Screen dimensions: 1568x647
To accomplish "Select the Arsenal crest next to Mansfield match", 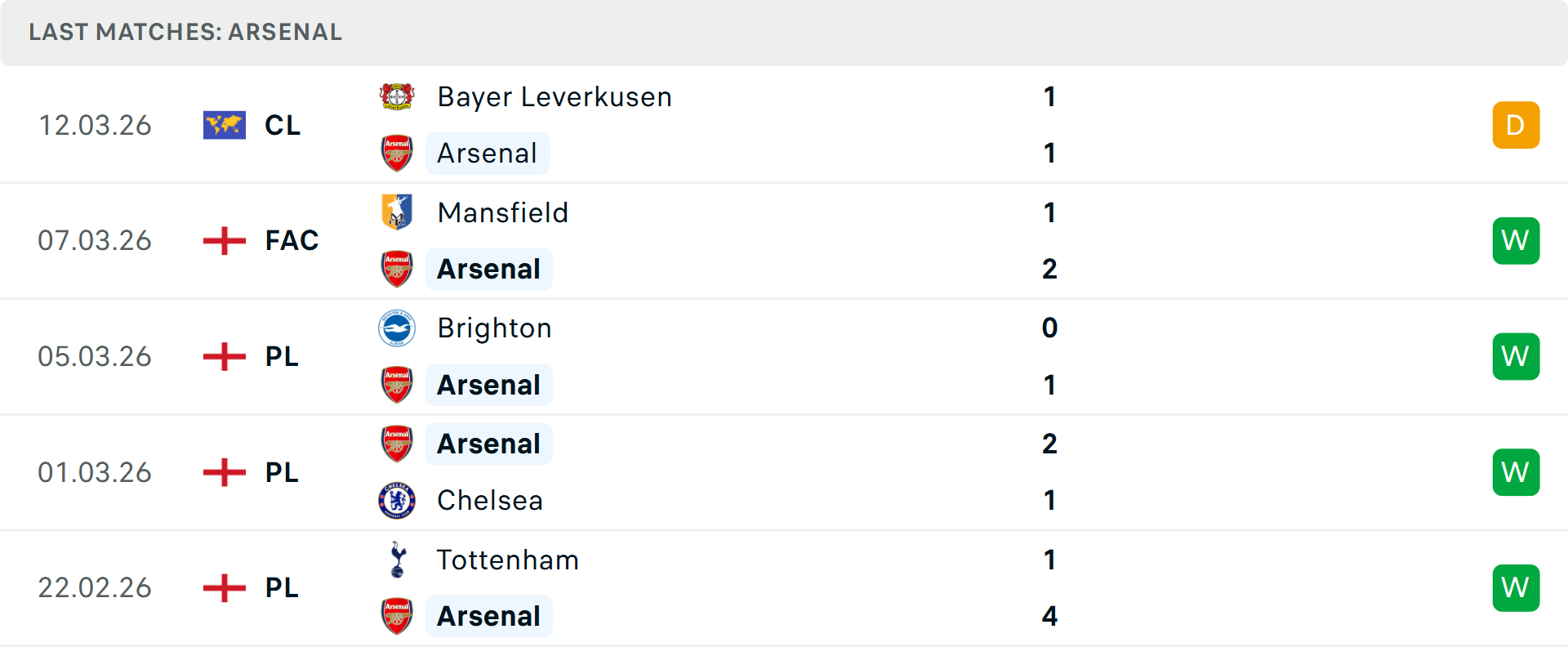I will pyautogui.click(x=397, y=269).
